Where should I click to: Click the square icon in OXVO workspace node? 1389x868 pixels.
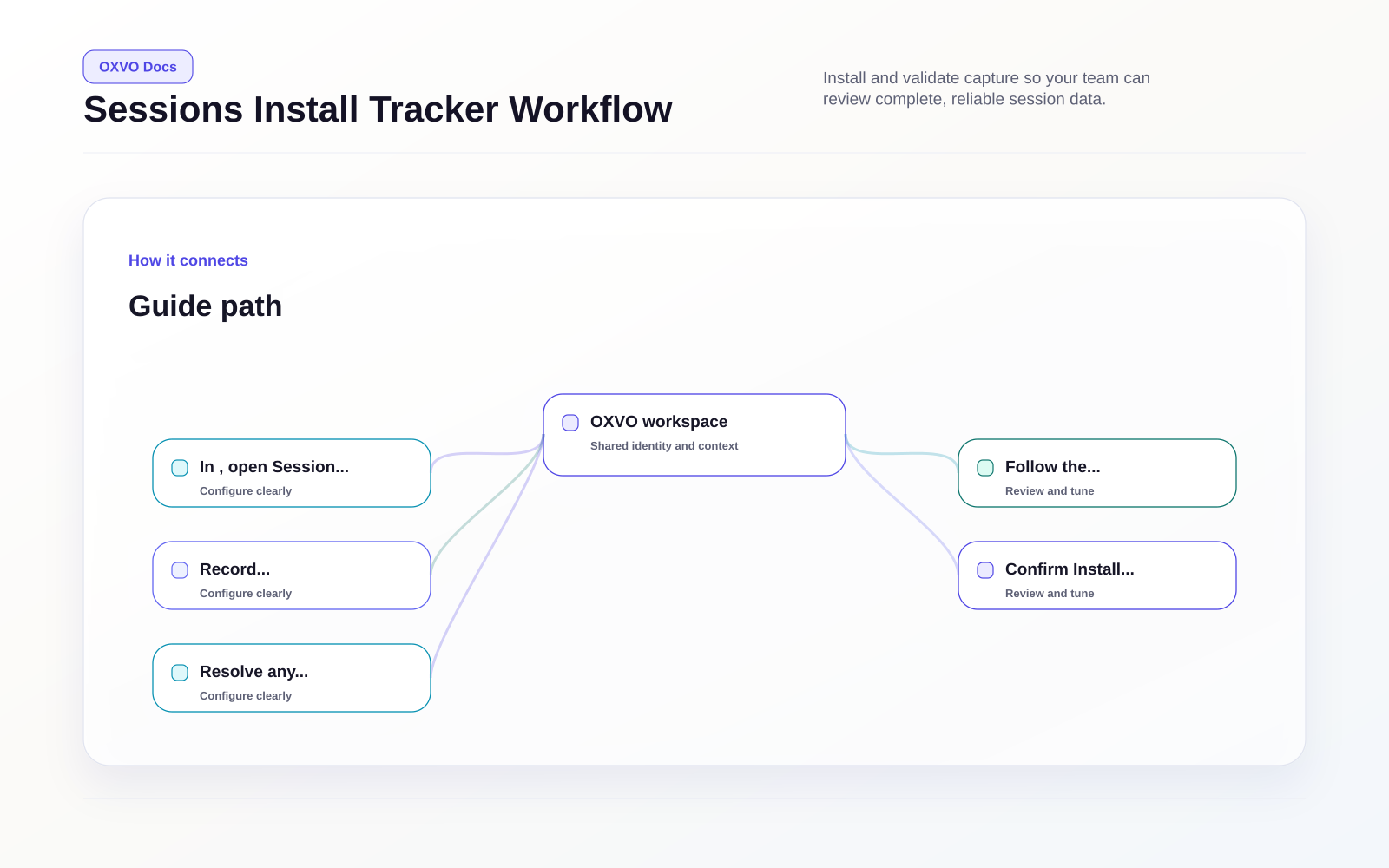pyautogui.click(x=570, y=423)
